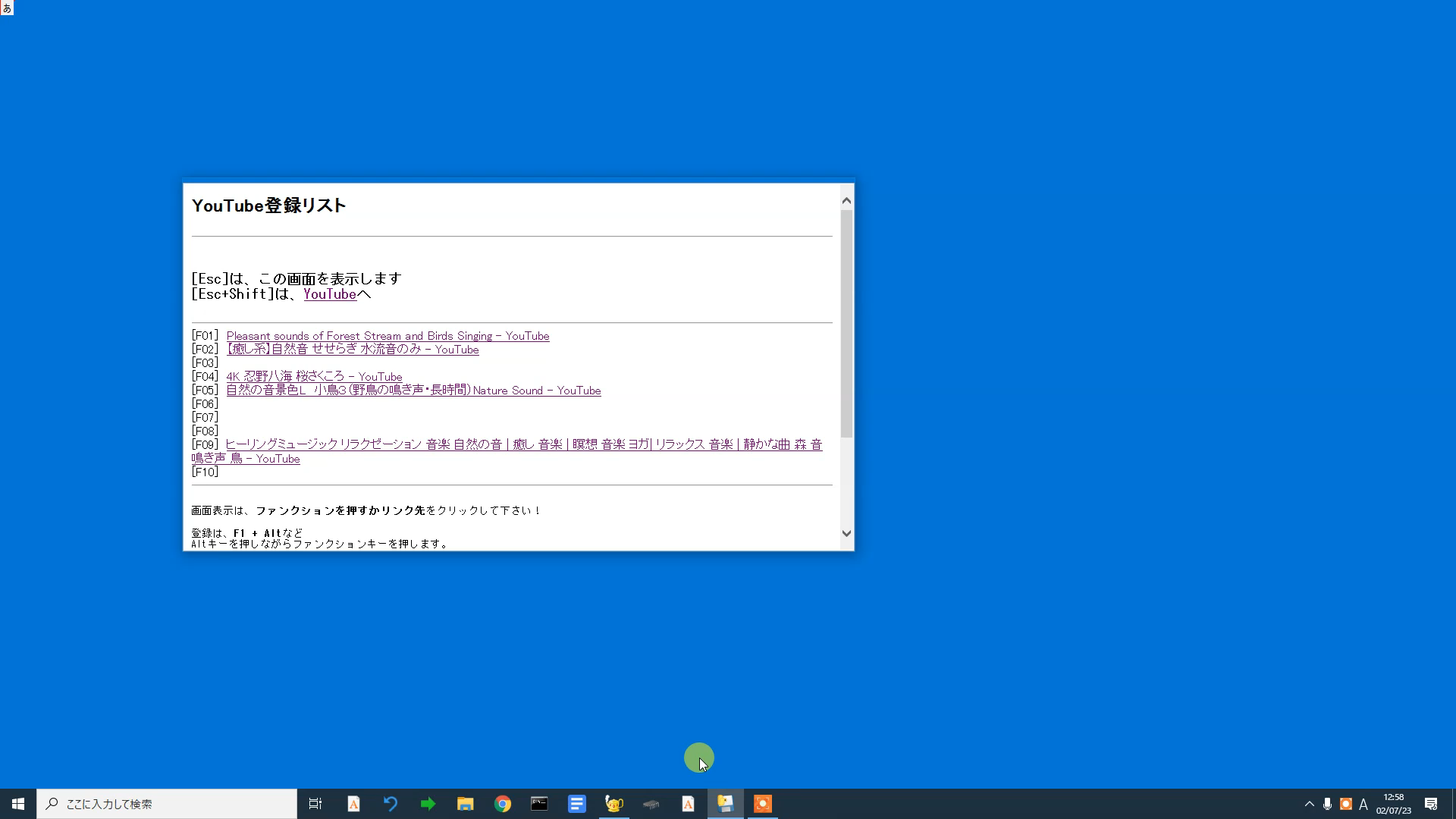Switch to the golden teapot taskbar app
The image size is (1456, 819).
(x=613, y=804)
